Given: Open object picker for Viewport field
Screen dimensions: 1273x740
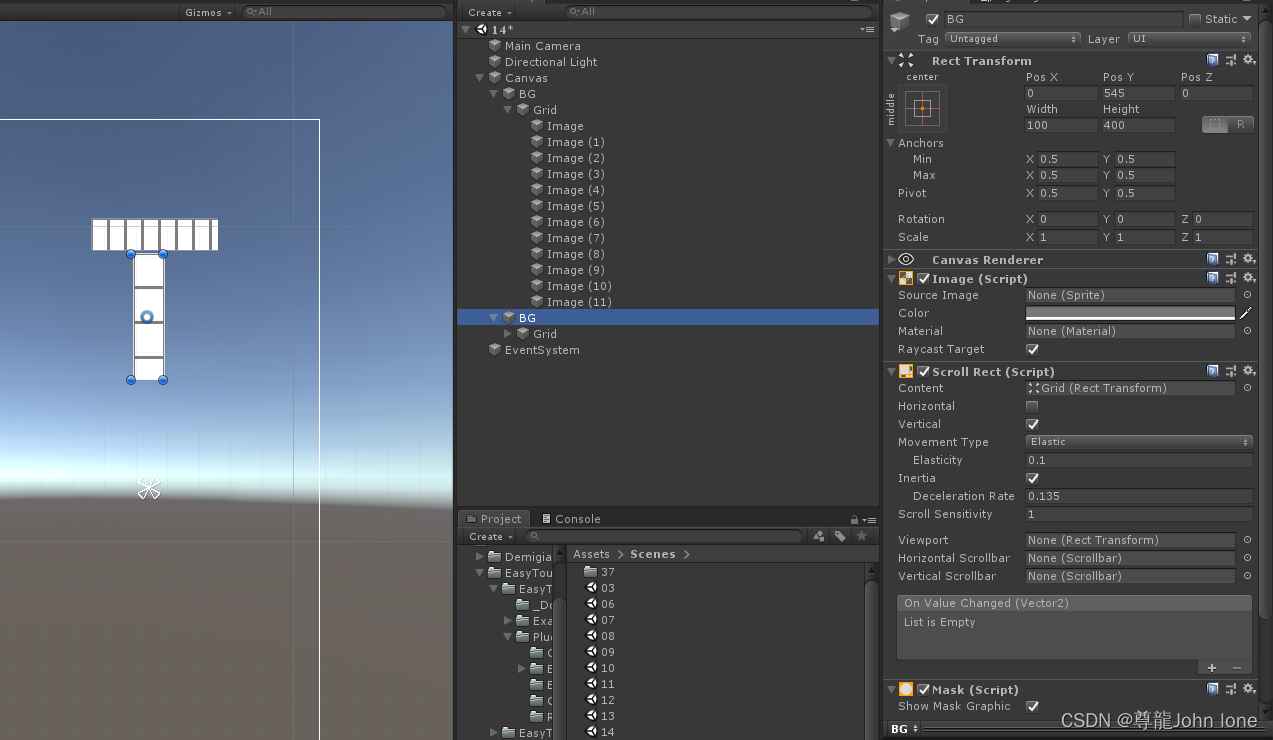Looking at the screenshot, I should (x=1247, y=540).
